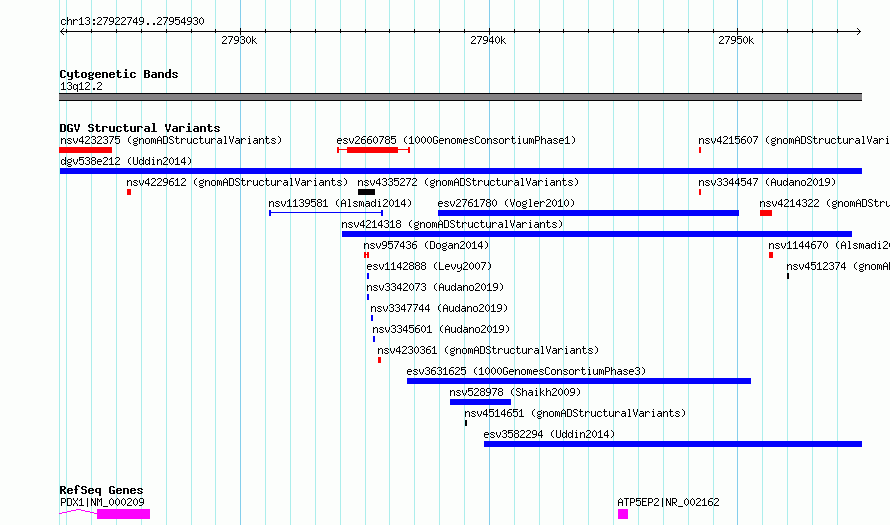Open the nsv3342073 (Audano2019) label
Viewport: 890px width, 525px height.
click(x=435, y=287)
